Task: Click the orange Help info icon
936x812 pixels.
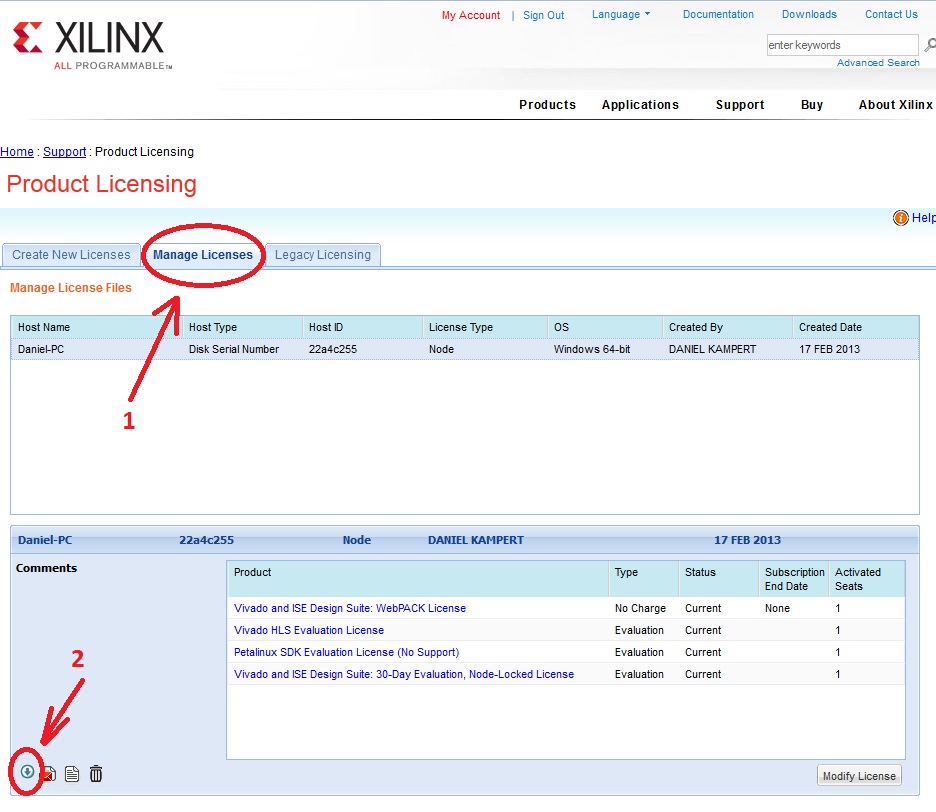Action: click(900, 218)
